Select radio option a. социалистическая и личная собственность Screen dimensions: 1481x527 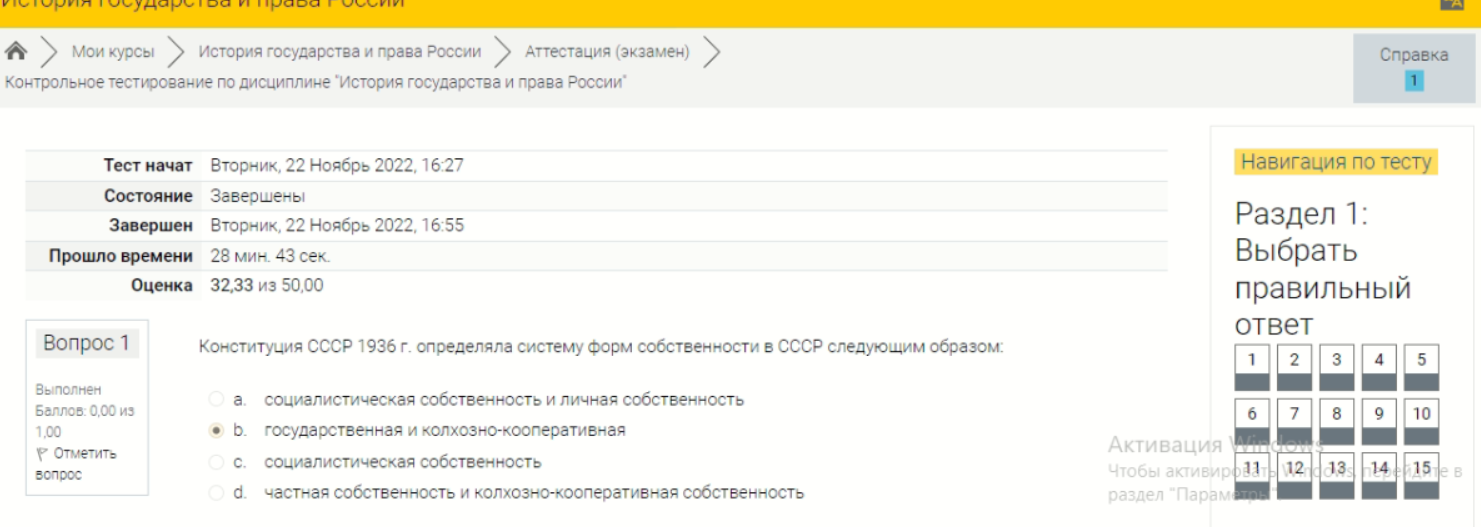216,400
